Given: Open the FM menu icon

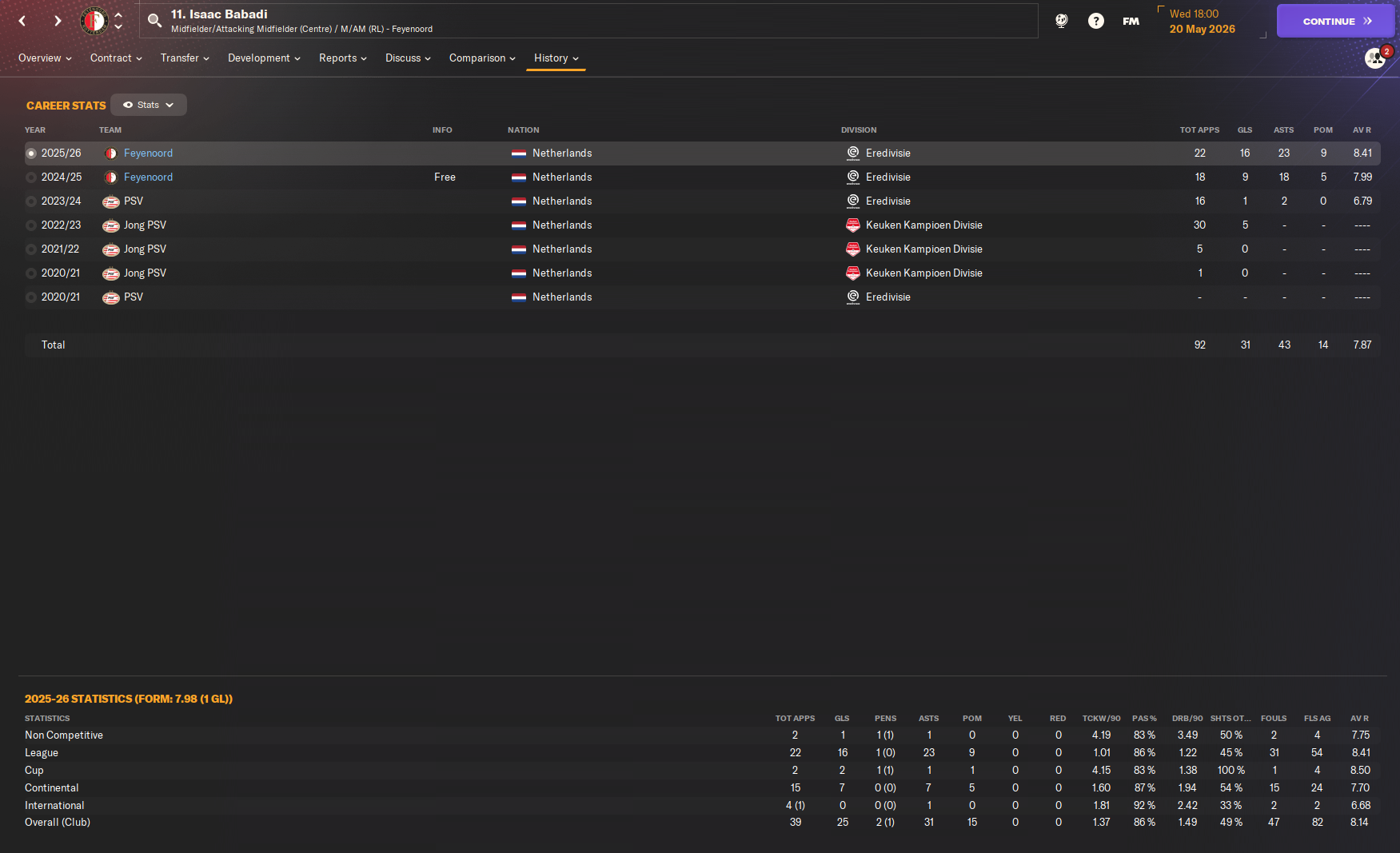Looking at the screenshot, I should point(1131,21).
